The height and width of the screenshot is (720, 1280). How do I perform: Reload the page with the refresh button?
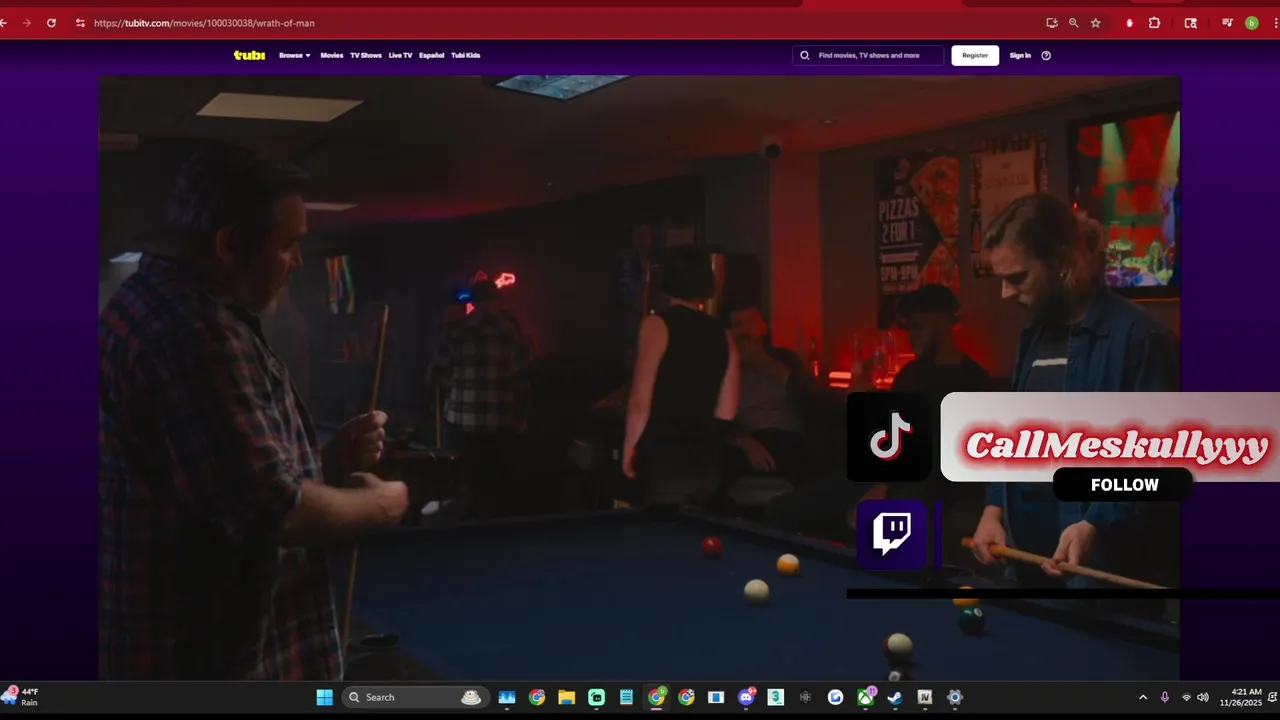click(51, 22)
